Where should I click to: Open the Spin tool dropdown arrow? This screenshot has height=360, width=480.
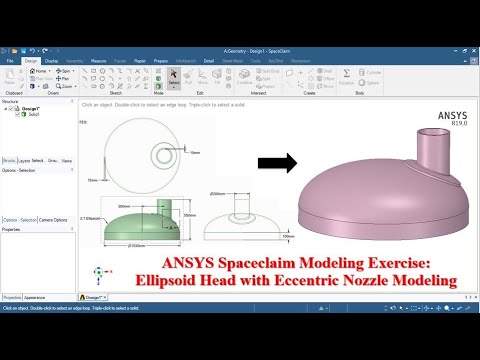click(x=73, y=71)
